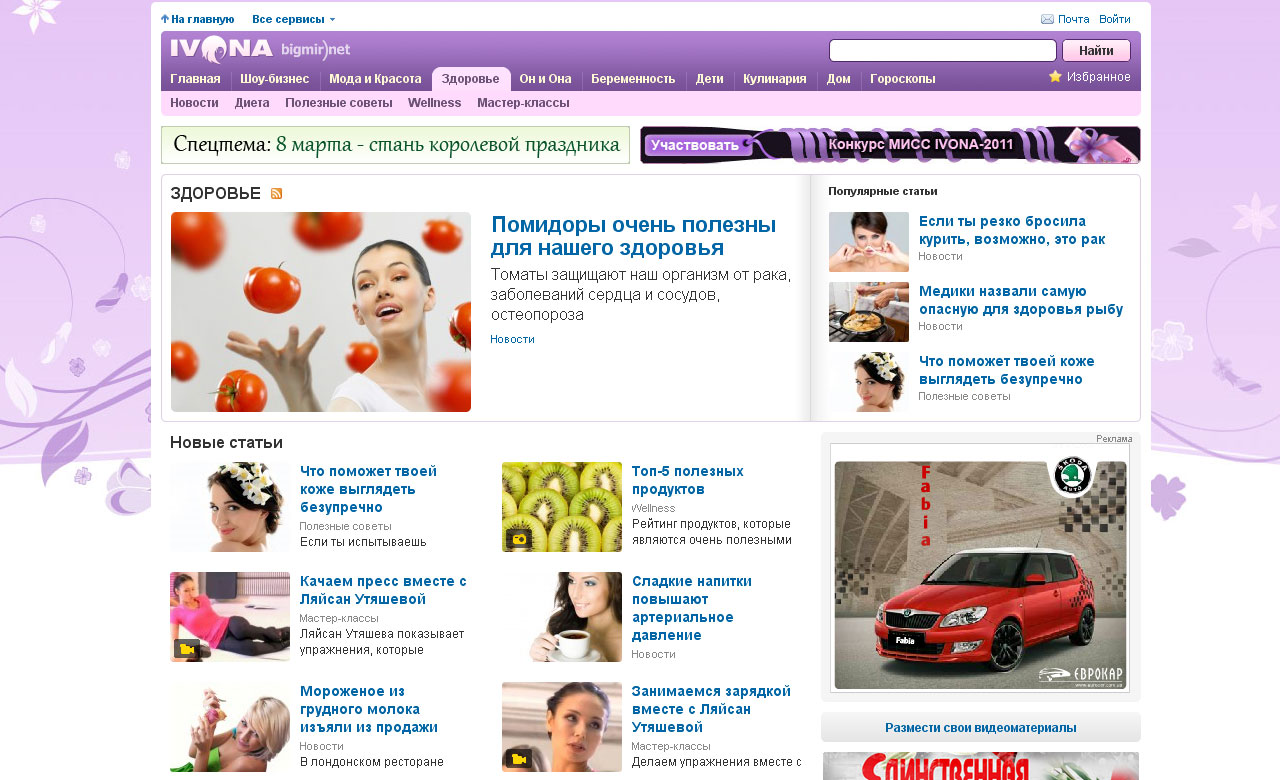Expand the Все сервисы dropdown
Viewport: 1280px width, 780px height.
click(x=293, y=19)
